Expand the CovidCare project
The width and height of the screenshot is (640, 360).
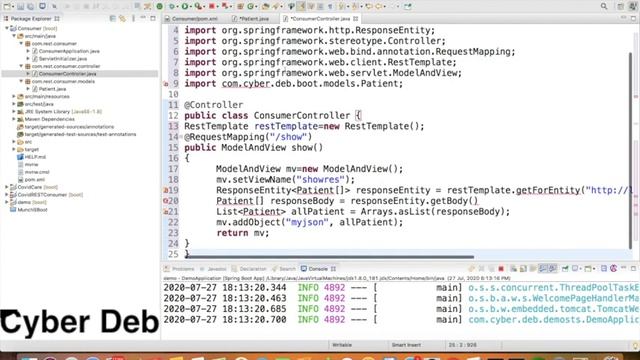pos(7,187)
